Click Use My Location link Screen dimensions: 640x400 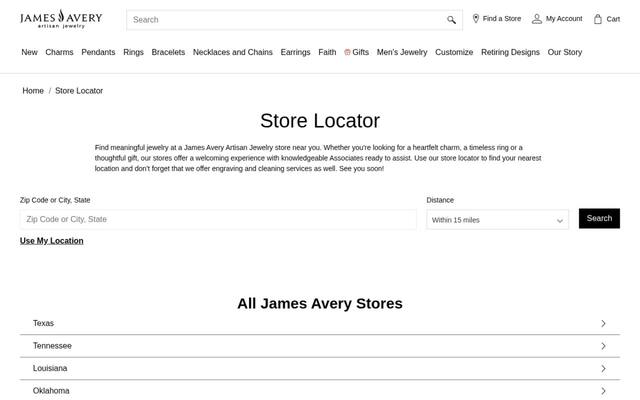pos(51,241)
